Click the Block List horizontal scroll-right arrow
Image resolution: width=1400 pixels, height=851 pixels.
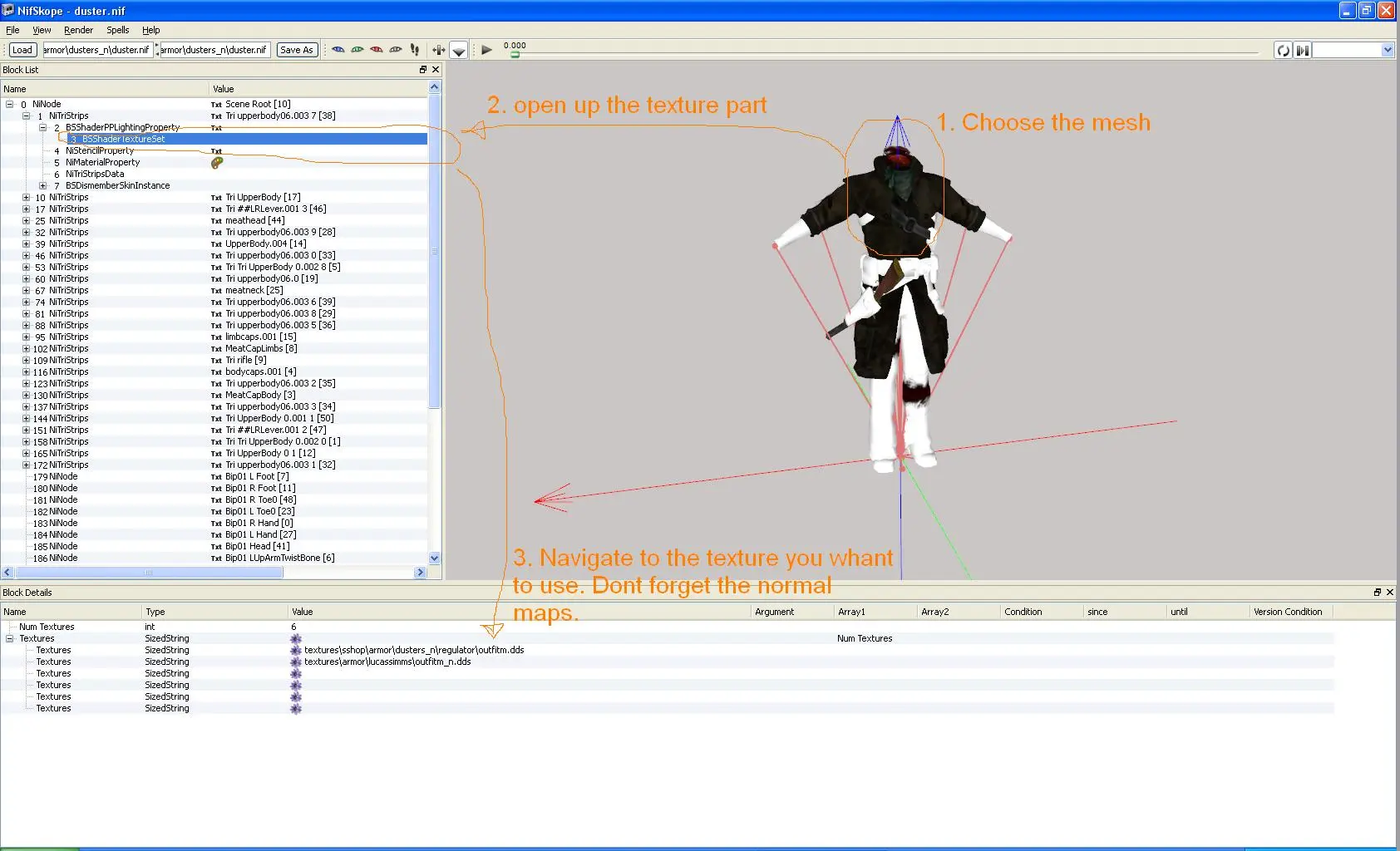tap(420, 573)
